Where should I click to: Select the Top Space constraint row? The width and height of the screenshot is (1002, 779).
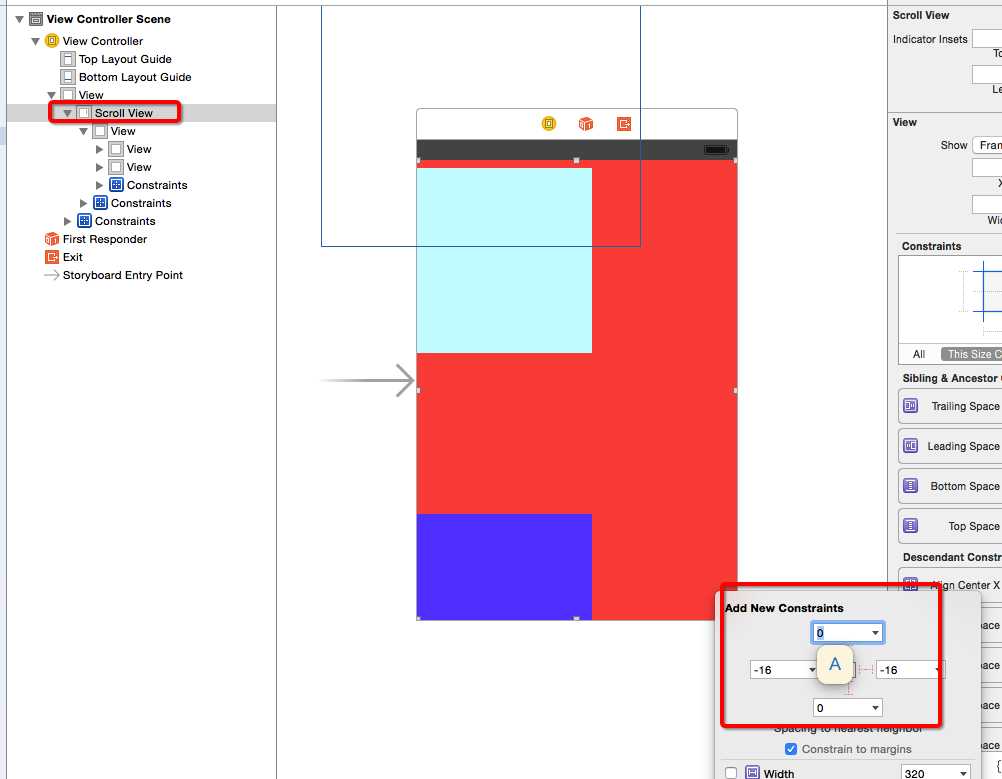950,526
